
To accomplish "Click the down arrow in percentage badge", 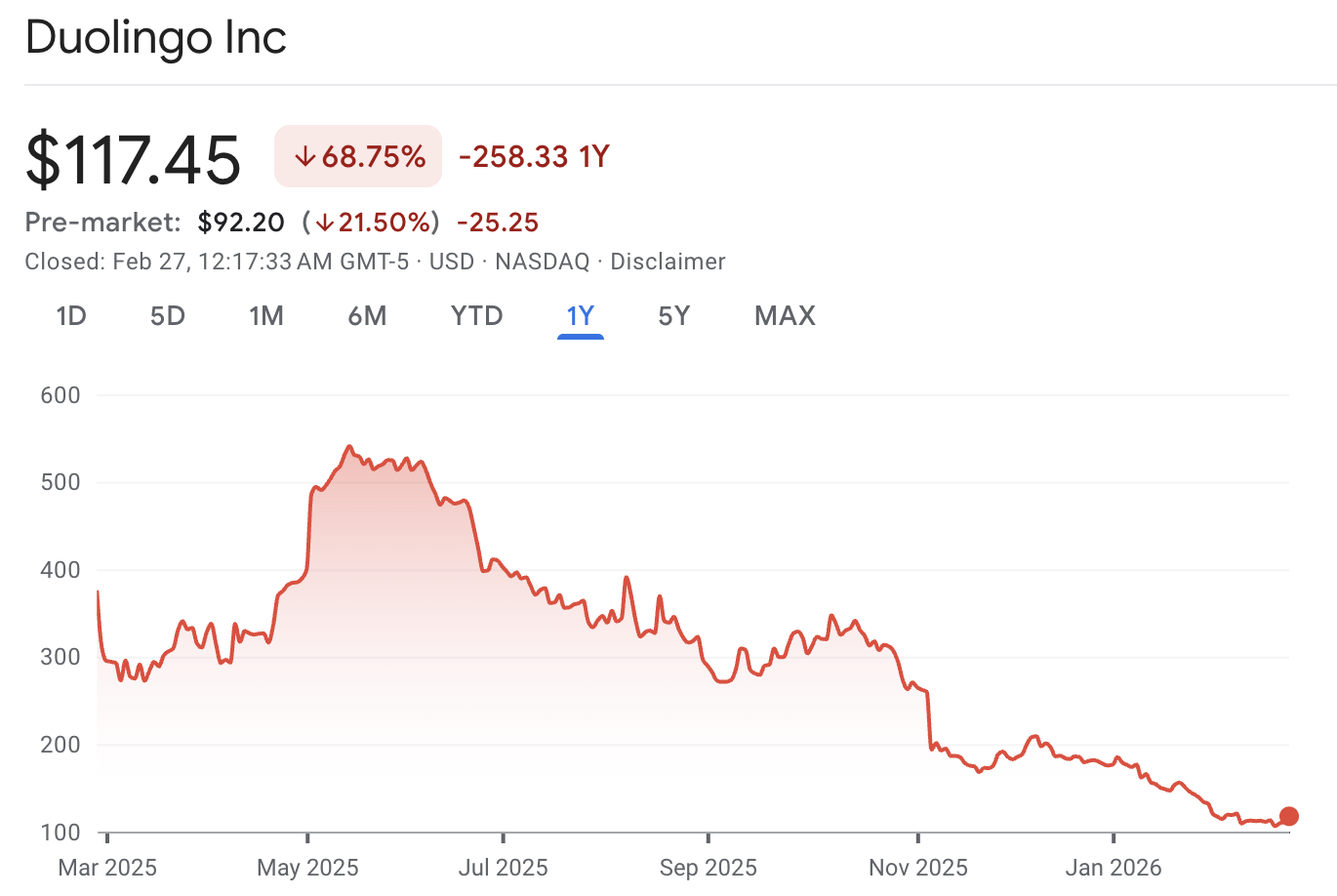I will click(305, 157).
